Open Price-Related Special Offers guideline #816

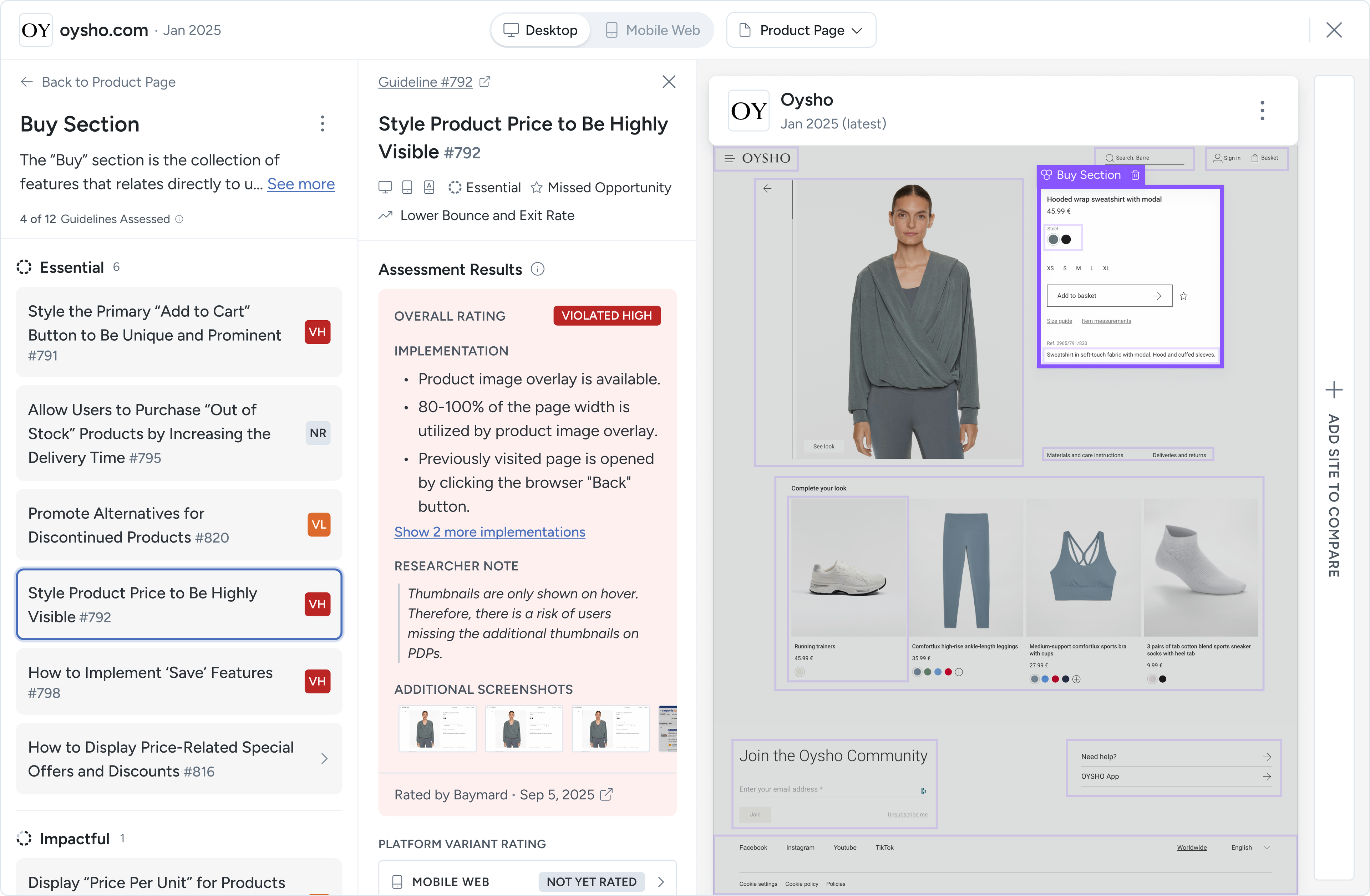click(x=179, y=759)
